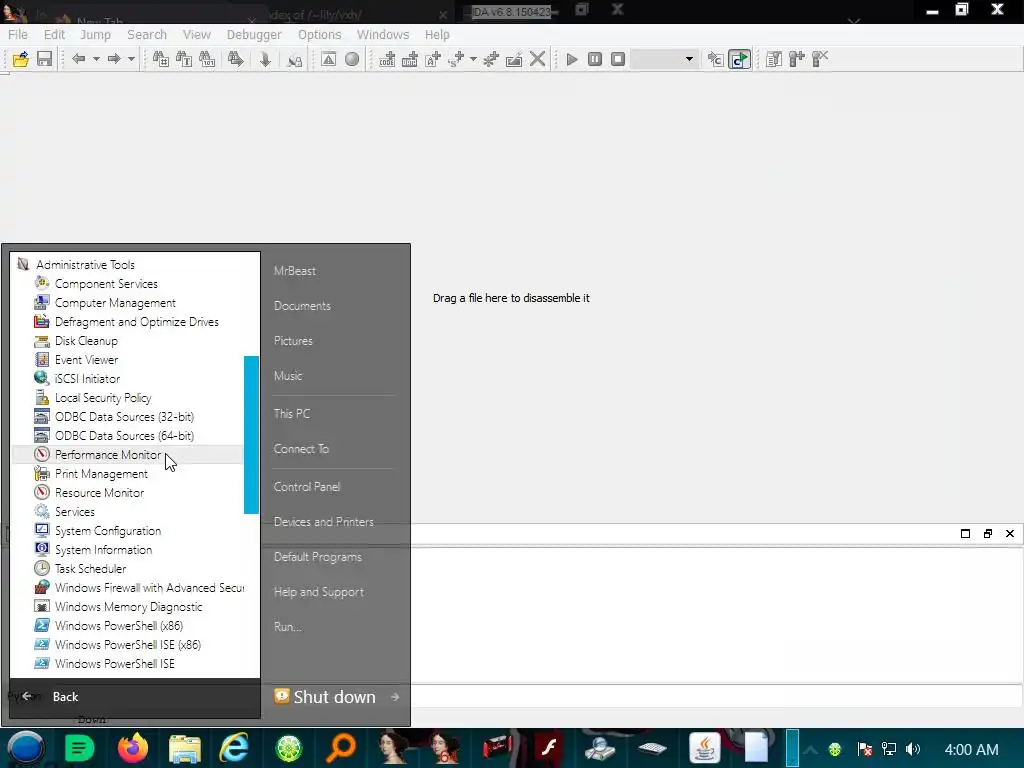
Task: Open Devices and Printers
Action: [x=324, y=522]
